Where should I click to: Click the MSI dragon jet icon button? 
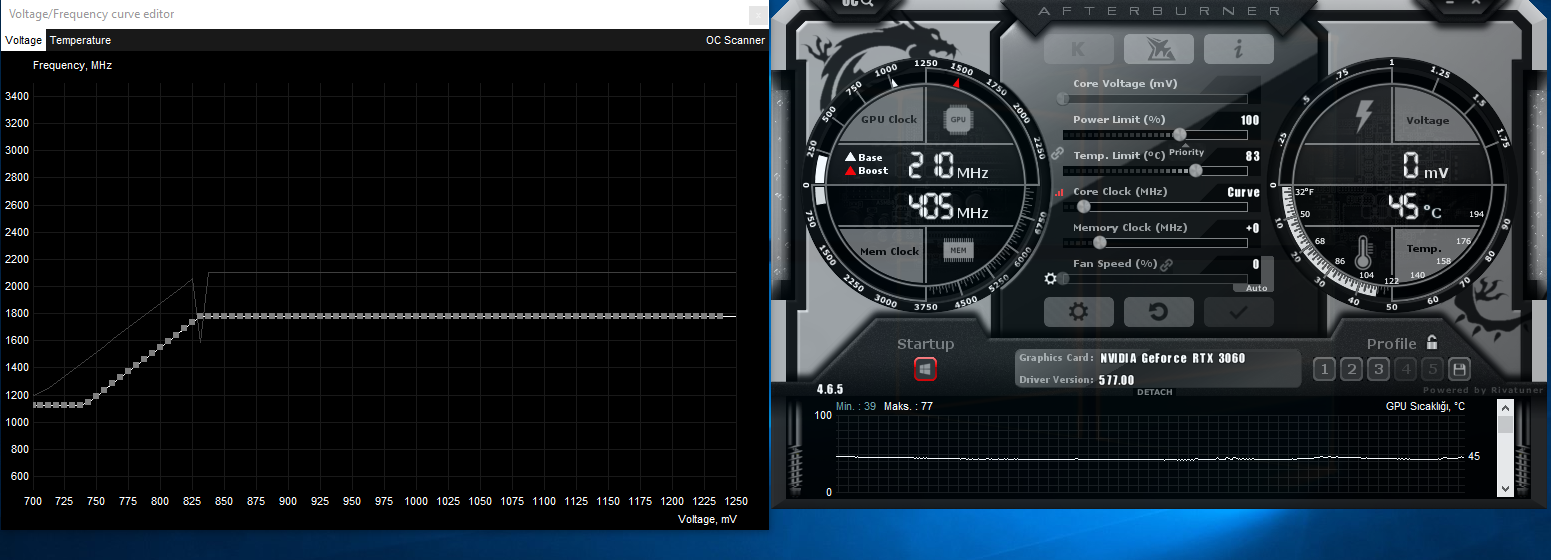coord(1158,49)
